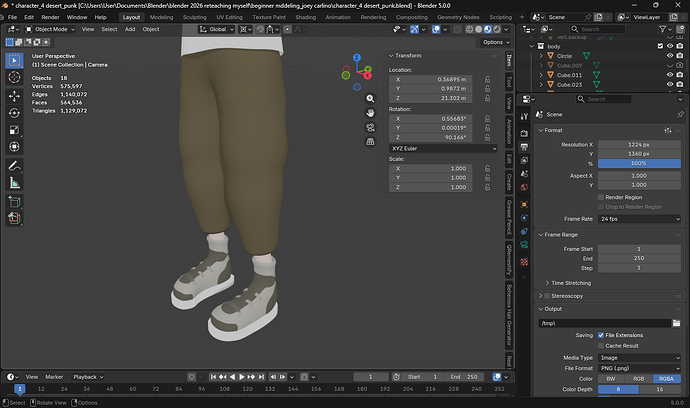This screenshot has height=408, width=690.
Task: Click the viewport pan hand icon
Action: 371,113
